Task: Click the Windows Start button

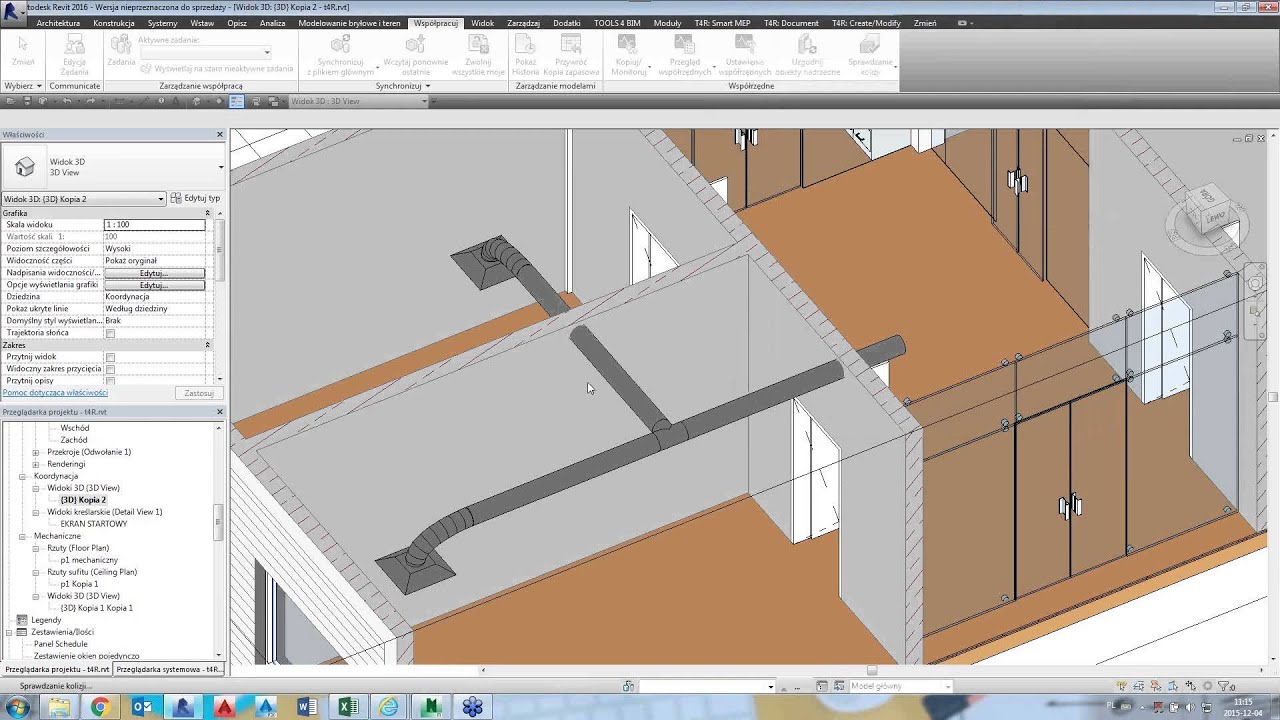Action: pos(18,707)
